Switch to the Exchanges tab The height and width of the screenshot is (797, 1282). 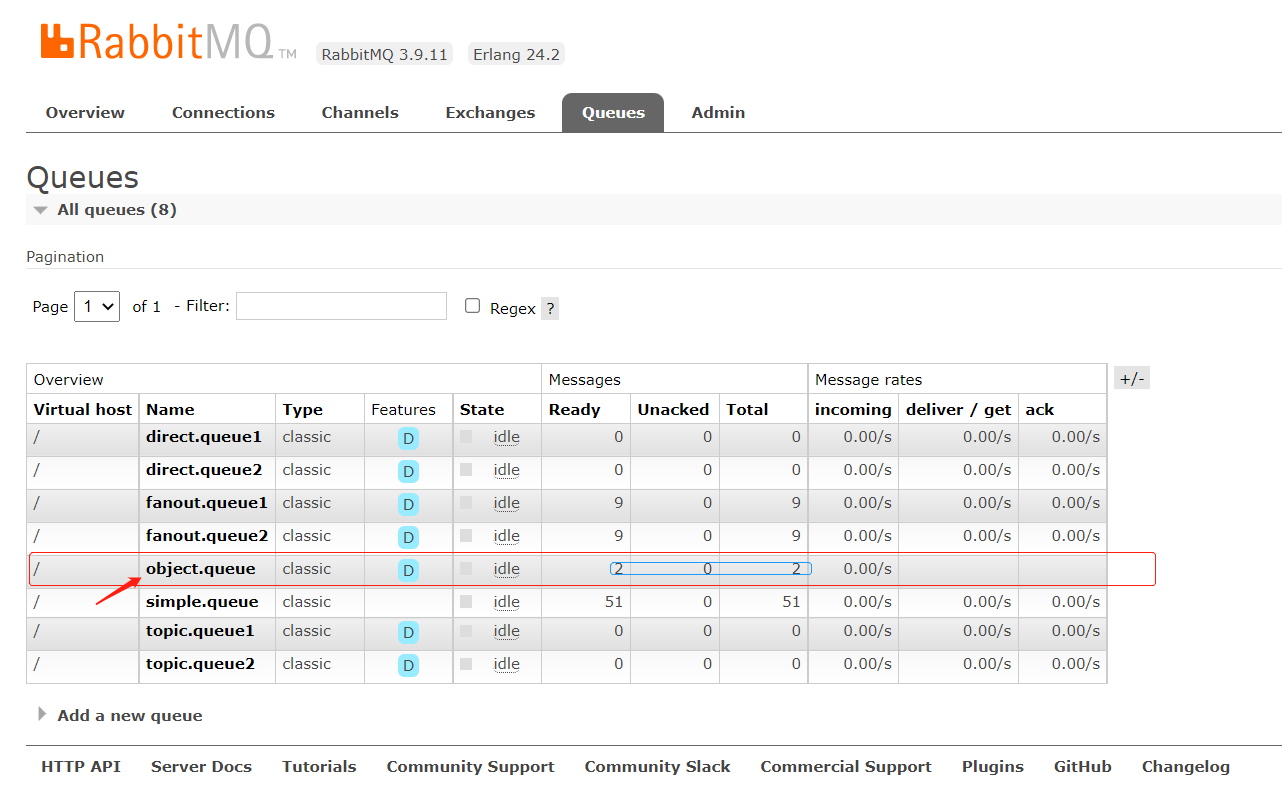tap(490, 113)
